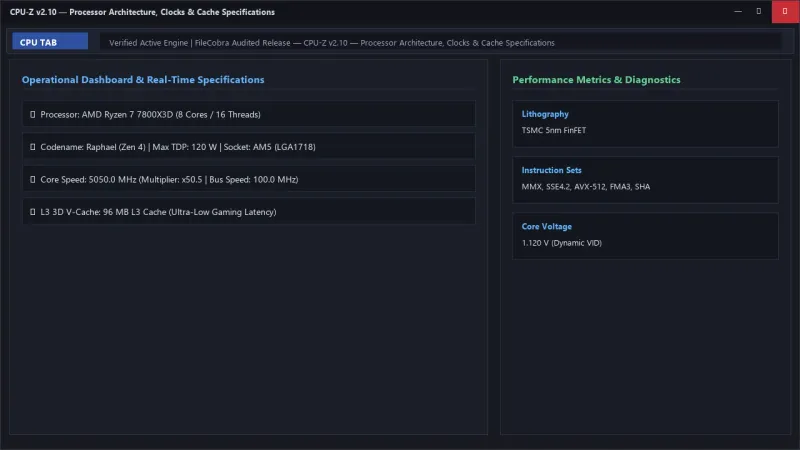The image size is (800, 450).
Task: Click the Performance Metrics & Diagnostics heading
Action: [596, 80]
